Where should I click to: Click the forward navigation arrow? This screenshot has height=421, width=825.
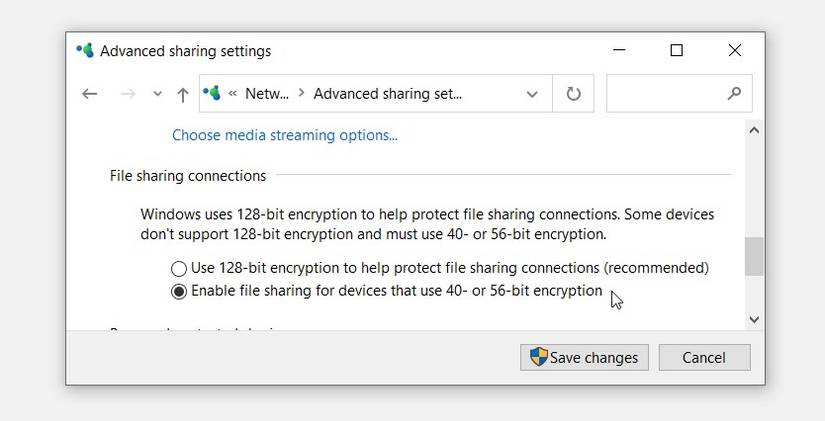[127, 94]
